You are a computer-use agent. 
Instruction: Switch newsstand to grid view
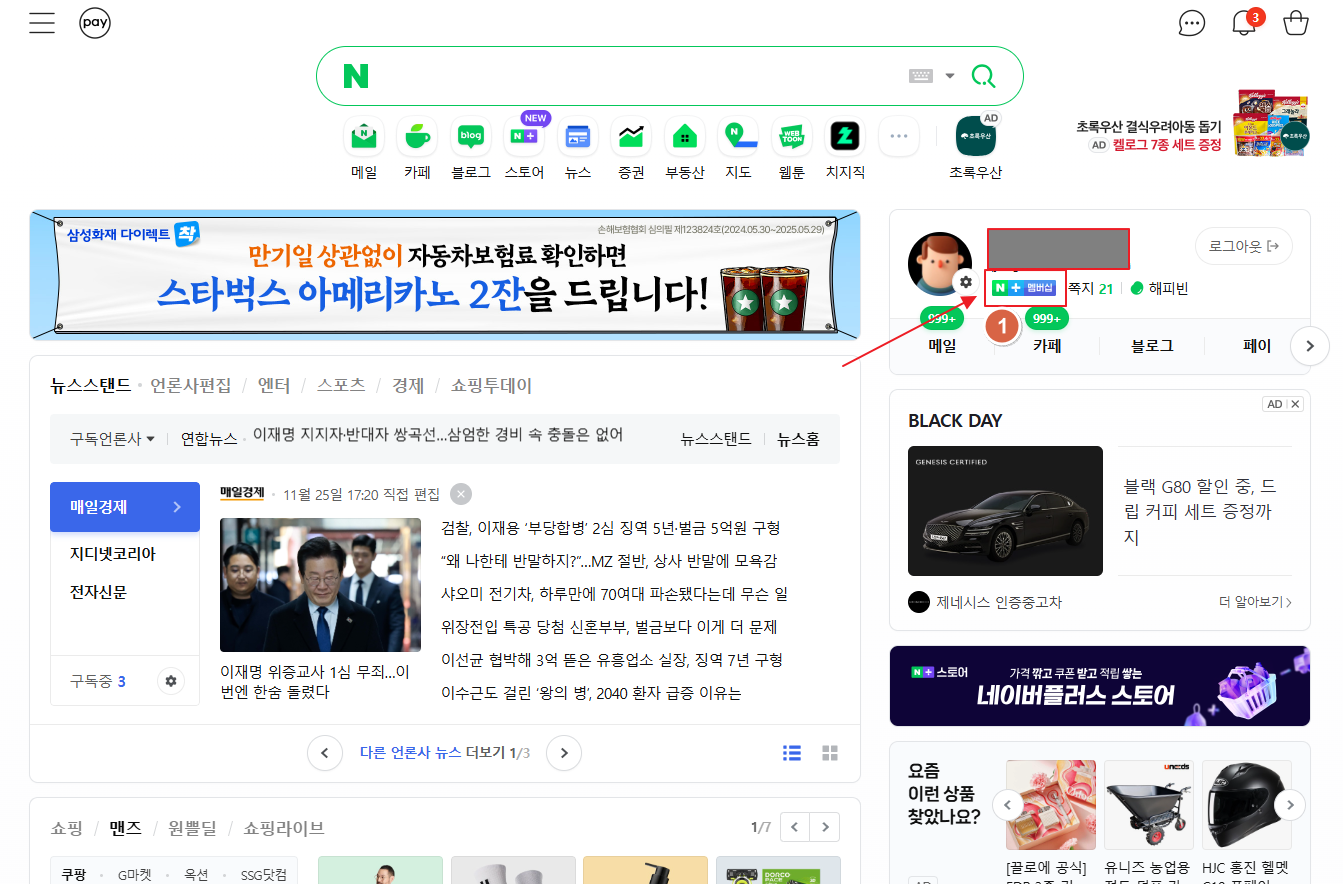[x=829, y=753]
